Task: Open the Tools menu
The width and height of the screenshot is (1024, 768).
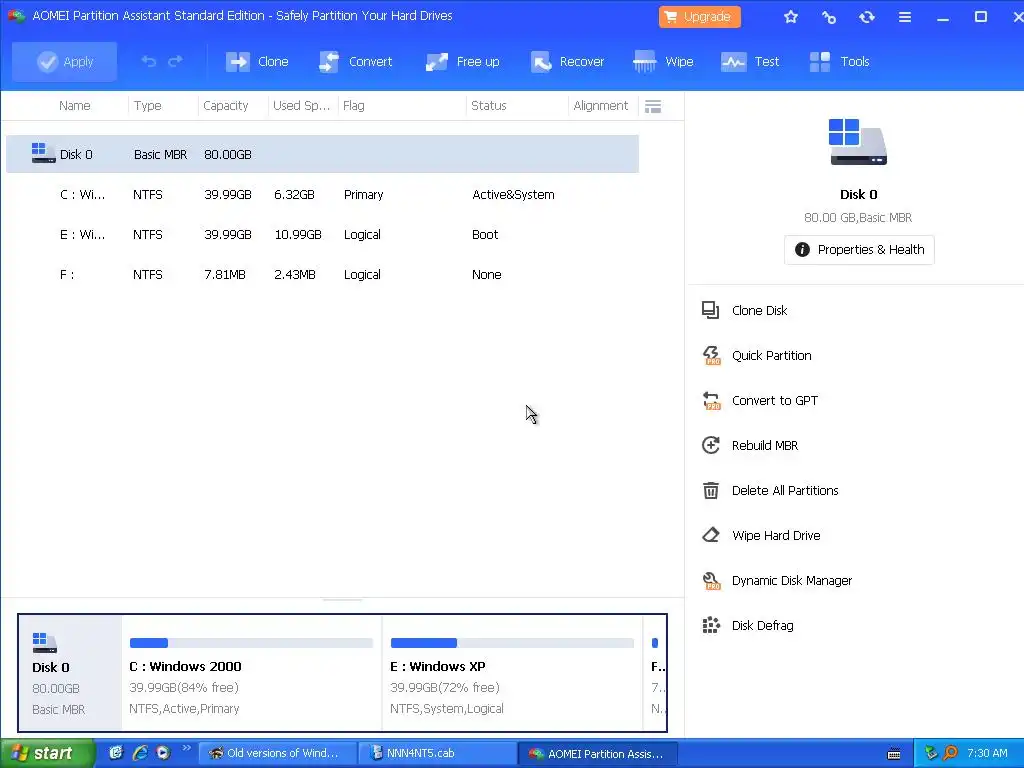Action: [x=839, y=61]
